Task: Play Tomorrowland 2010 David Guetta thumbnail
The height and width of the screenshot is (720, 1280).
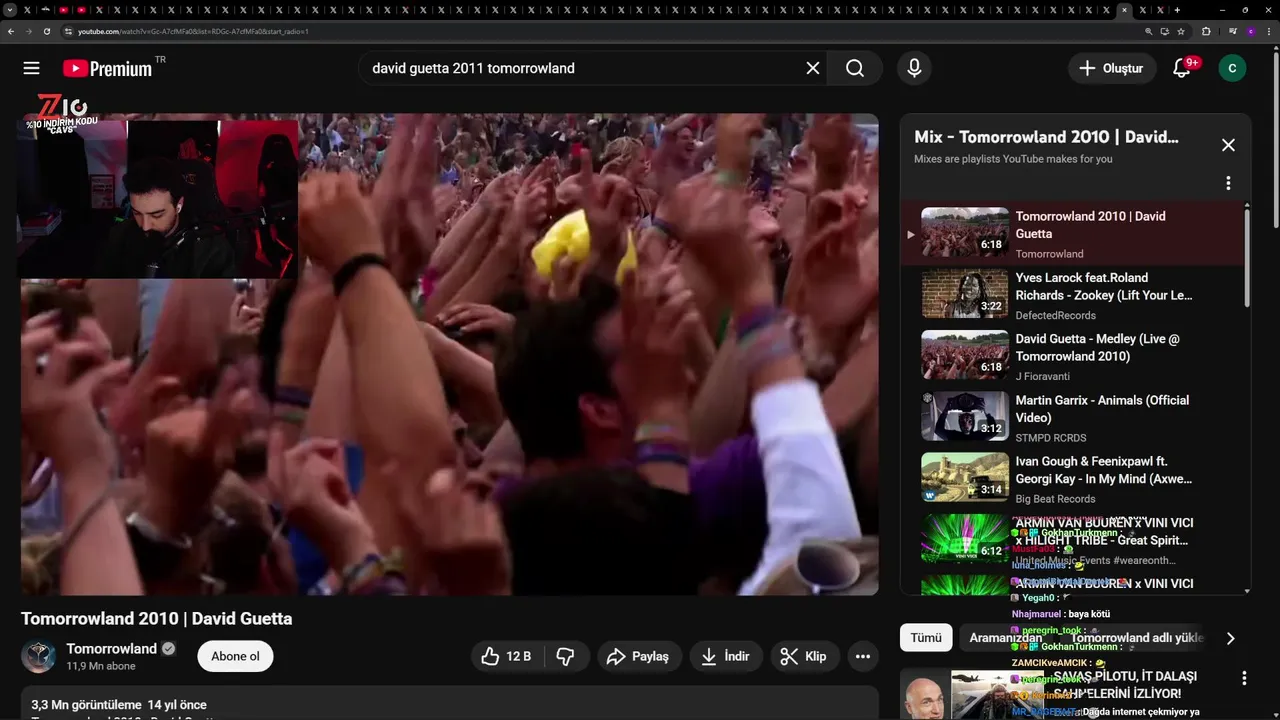Action: click(x=965, y=232)
